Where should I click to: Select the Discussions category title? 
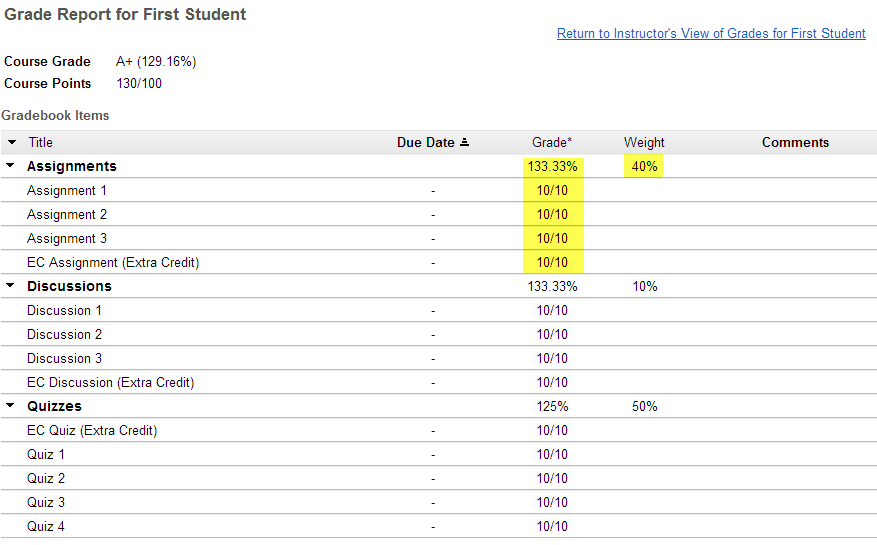pyautogui.click(x=69, y=286)
